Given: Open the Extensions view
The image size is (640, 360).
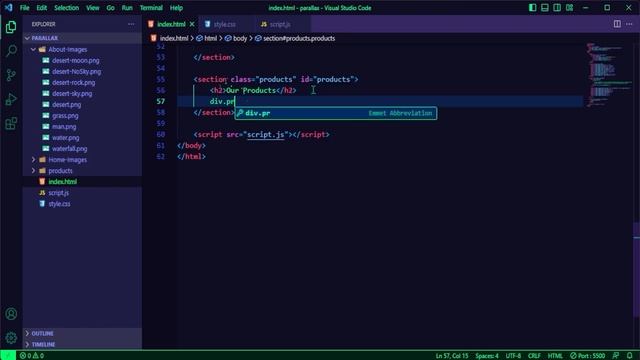Looking at the screenshot, I should pos(11,123).
